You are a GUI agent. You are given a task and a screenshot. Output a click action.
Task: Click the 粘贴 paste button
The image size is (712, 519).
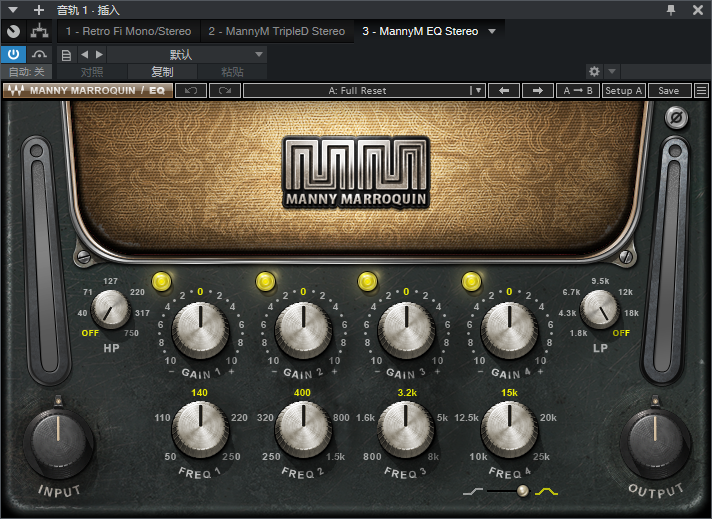[232, 72]
